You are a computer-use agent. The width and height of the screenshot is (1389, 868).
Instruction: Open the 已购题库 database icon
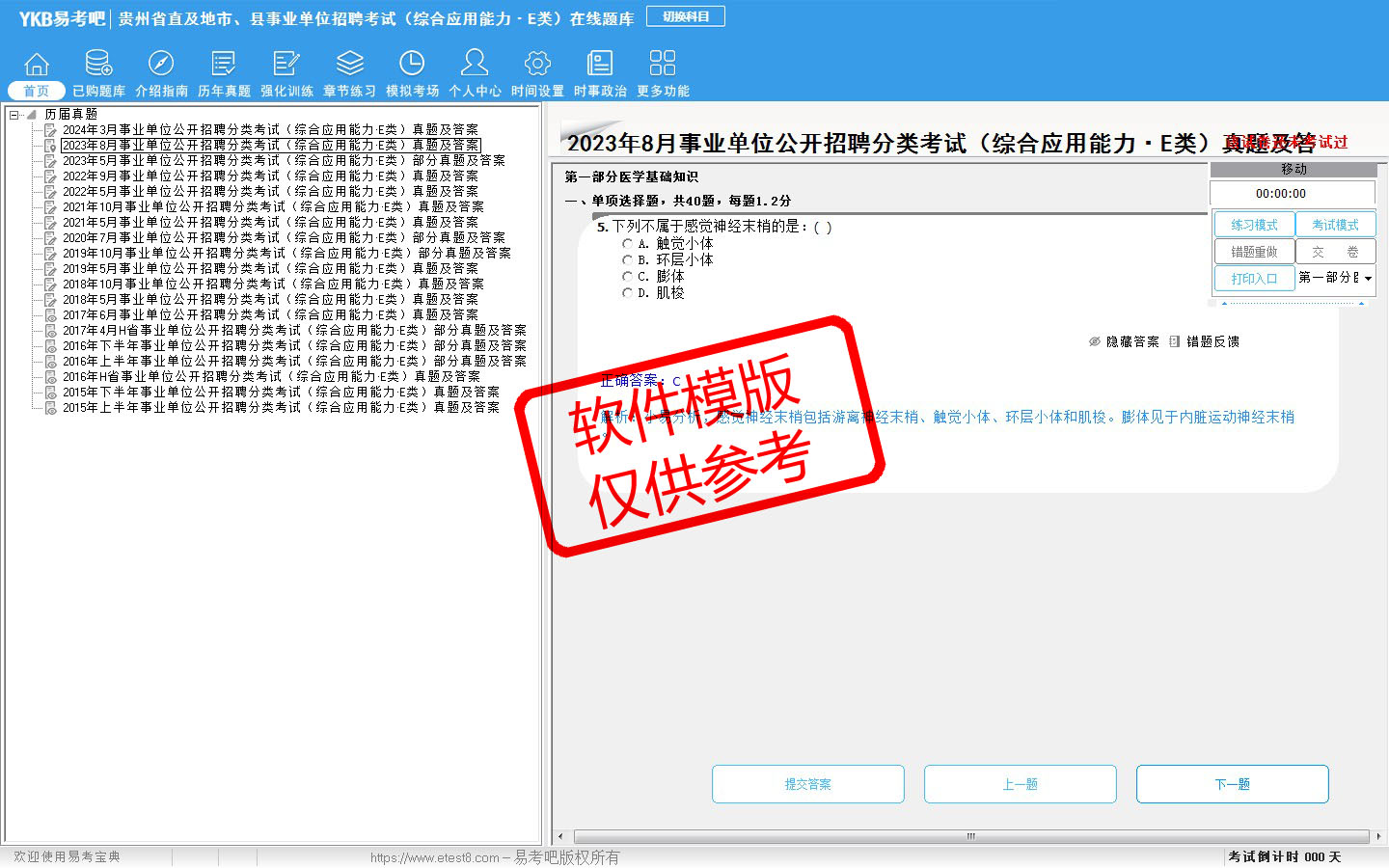98,65
